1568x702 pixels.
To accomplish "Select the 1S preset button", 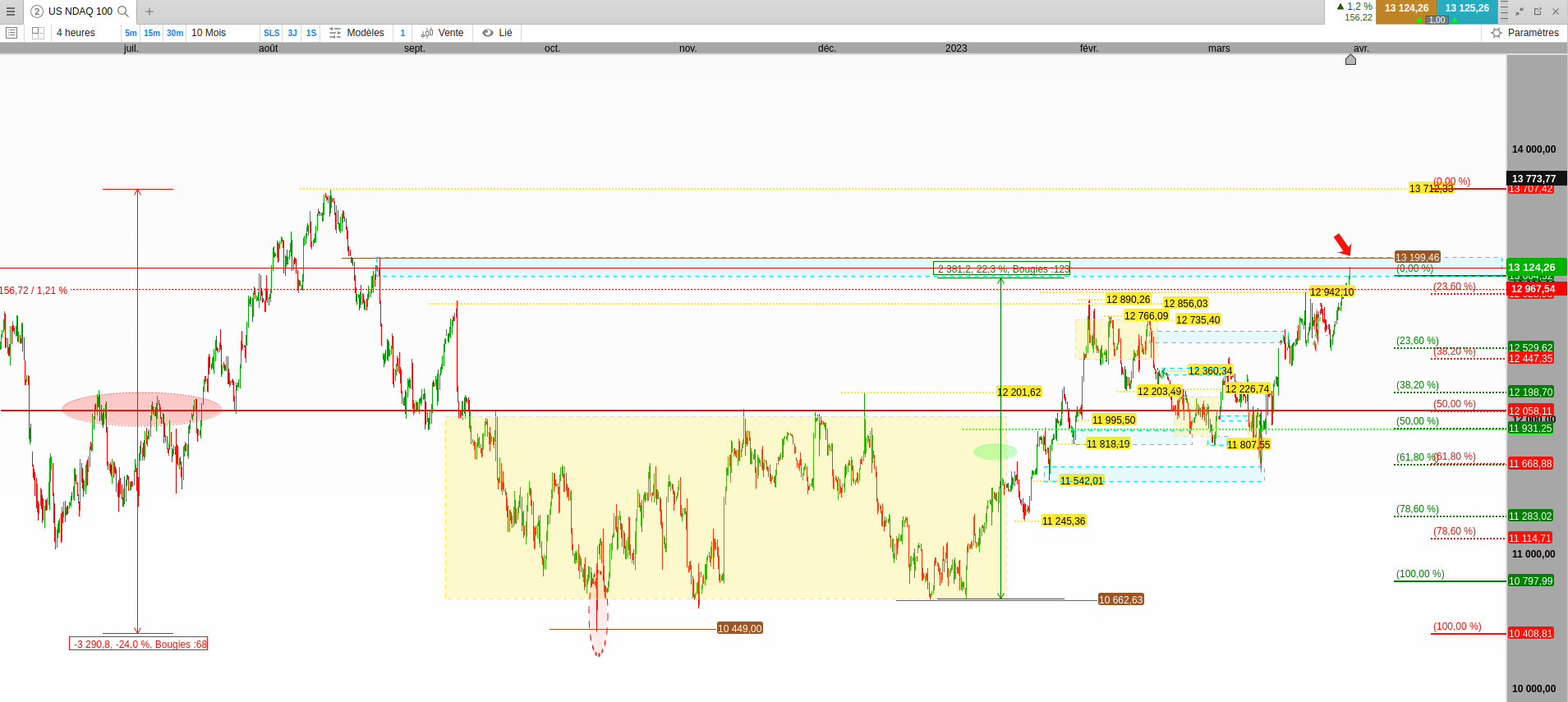I will coord(311,33).
